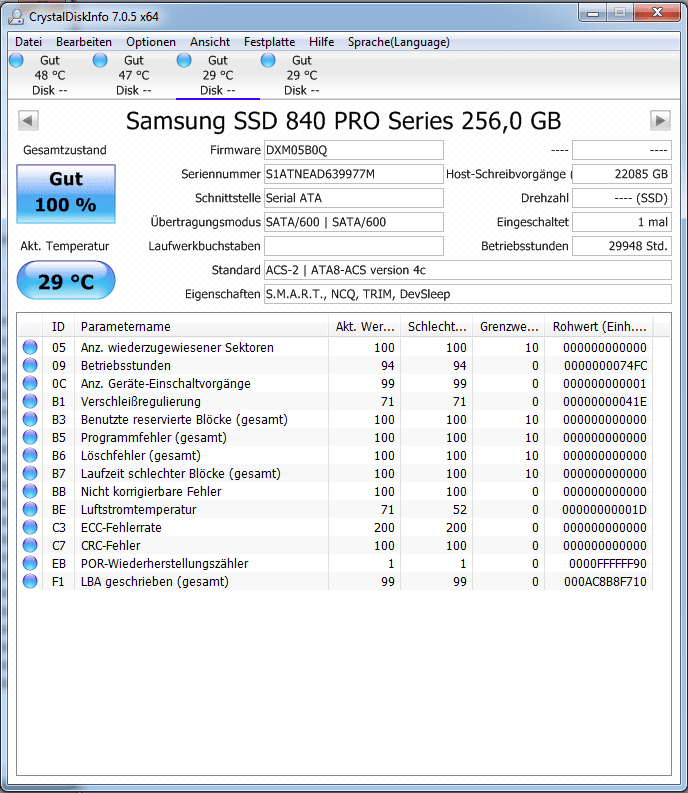Select the fourth disk tab, not underlined, 29 °C

302,75
